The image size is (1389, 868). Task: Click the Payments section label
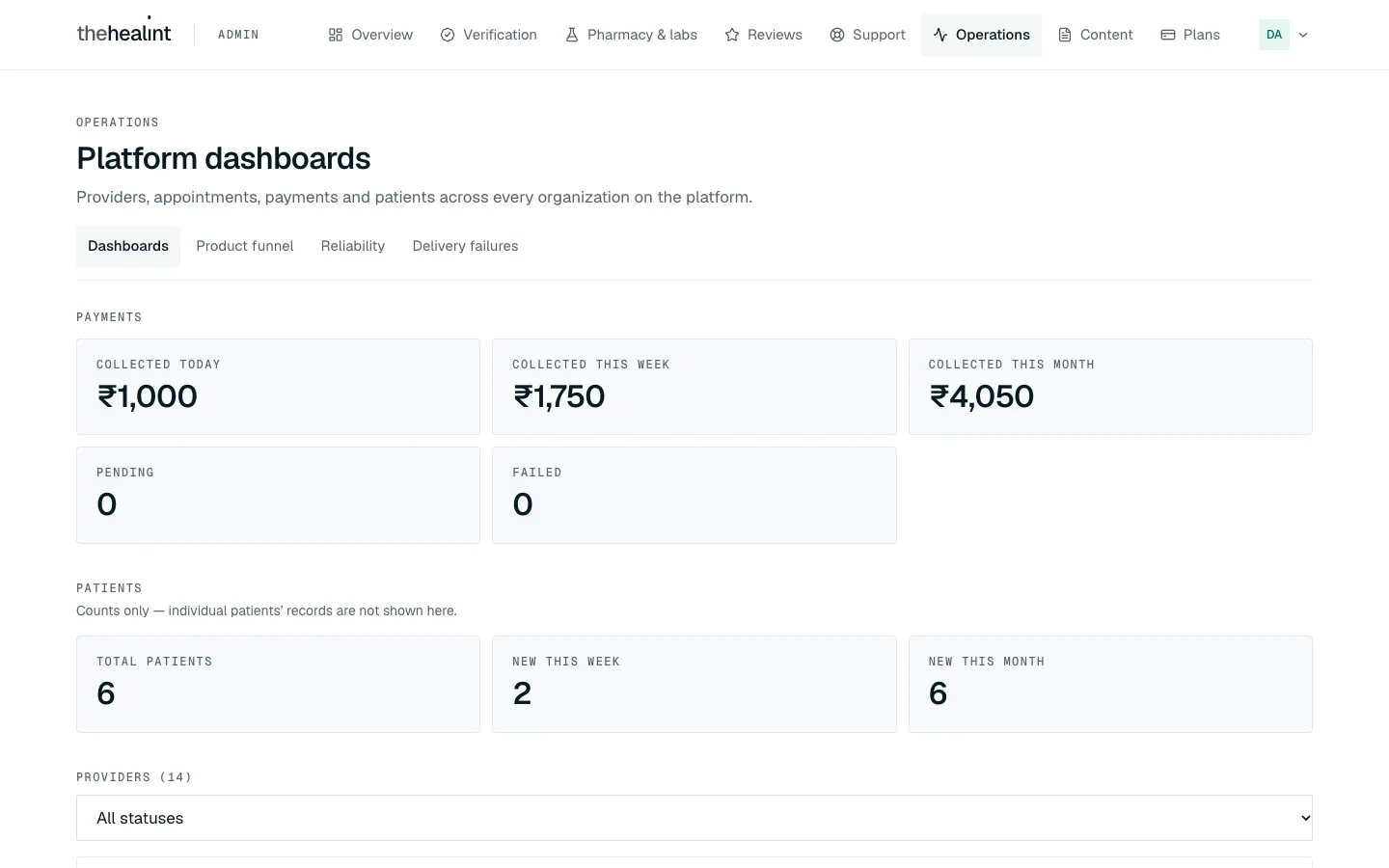point(109,317)
